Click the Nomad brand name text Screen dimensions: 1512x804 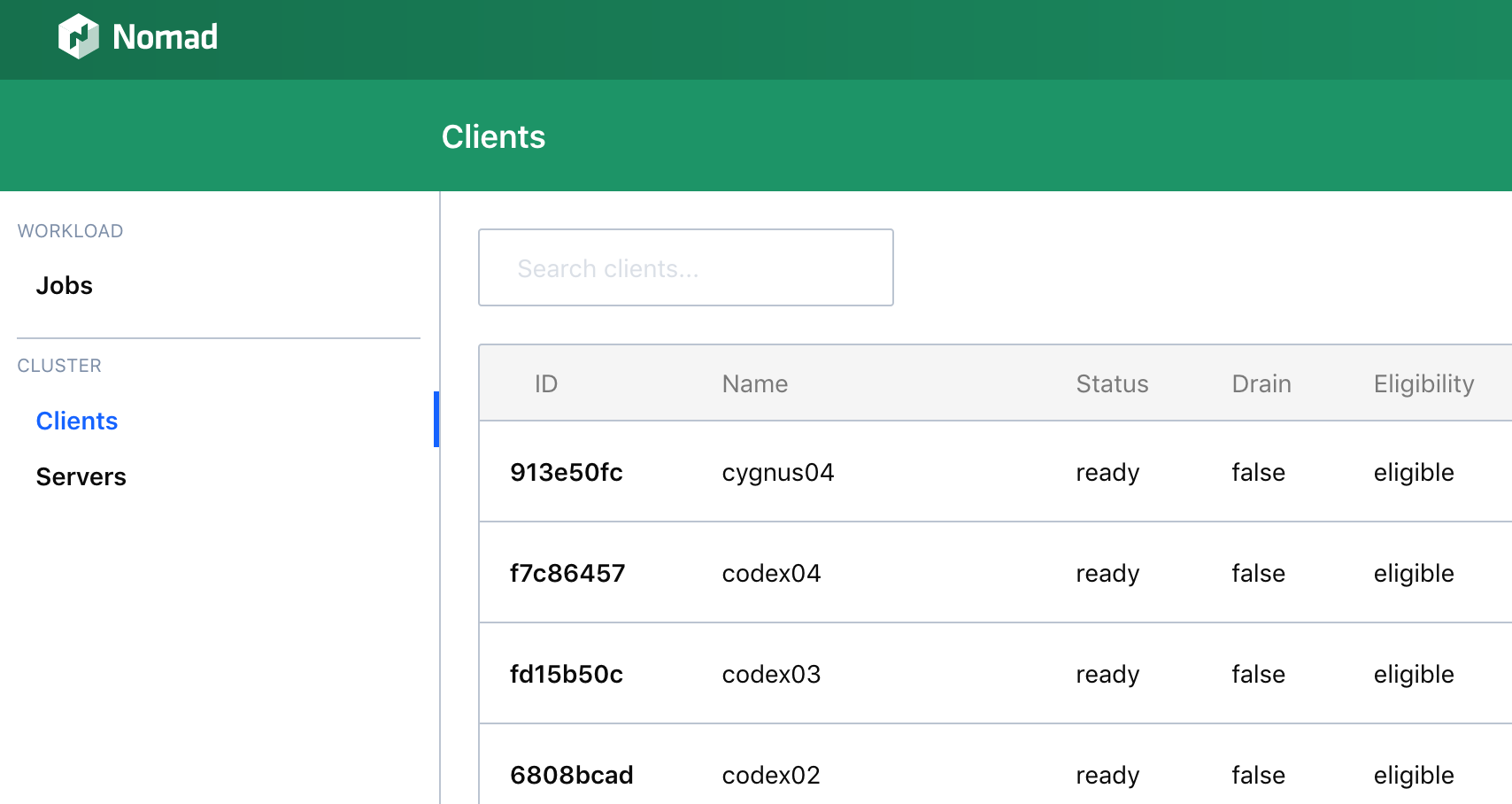pos(165,37)
